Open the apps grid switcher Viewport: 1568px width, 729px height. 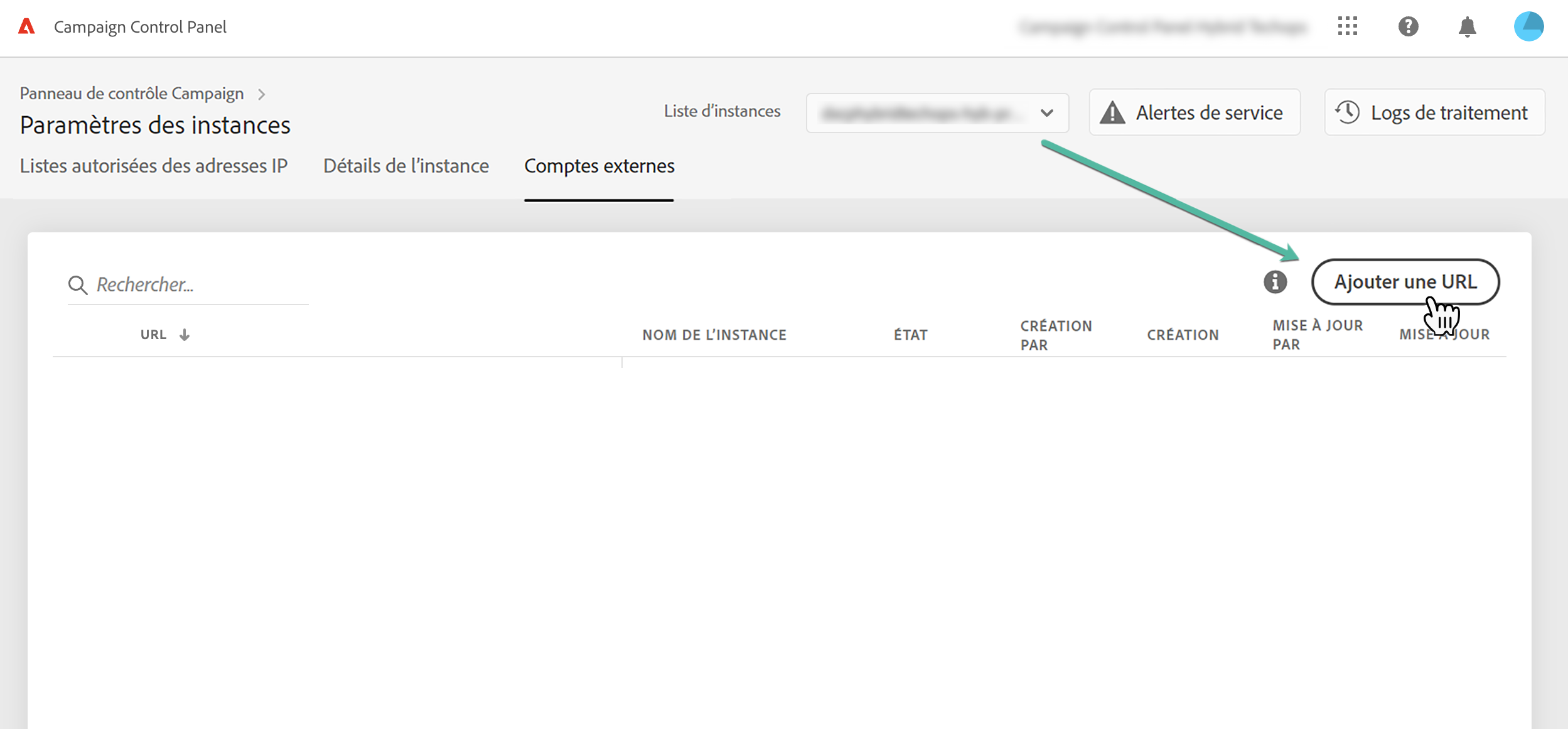coord(1347,26)
